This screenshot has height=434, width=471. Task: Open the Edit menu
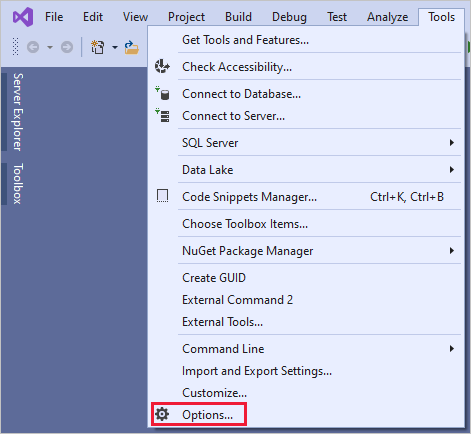(x=93, y=17)
